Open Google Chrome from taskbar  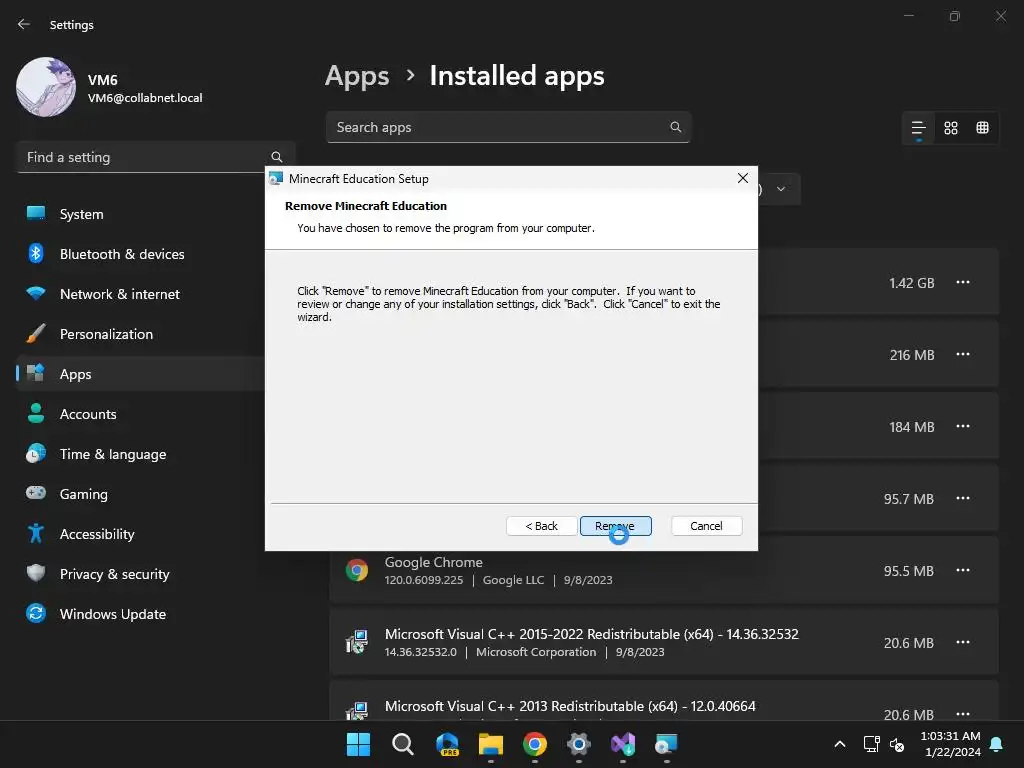tap(534, 744)
